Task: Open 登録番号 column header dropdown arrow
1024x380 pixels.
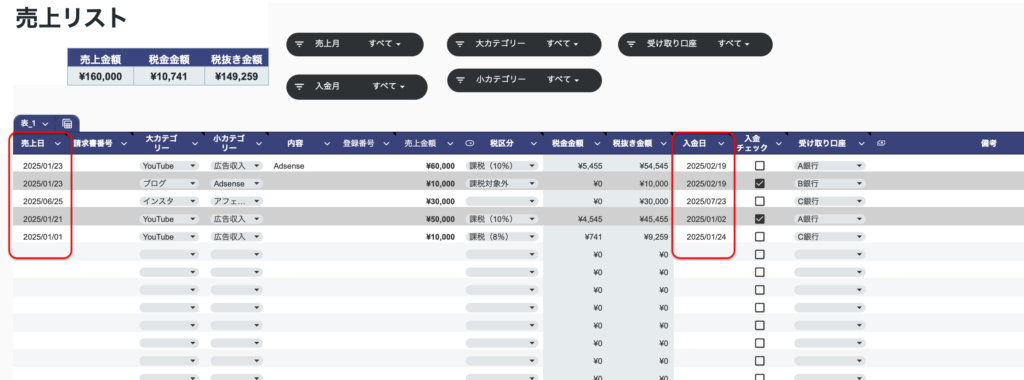Action: click(x=386, y=144)
